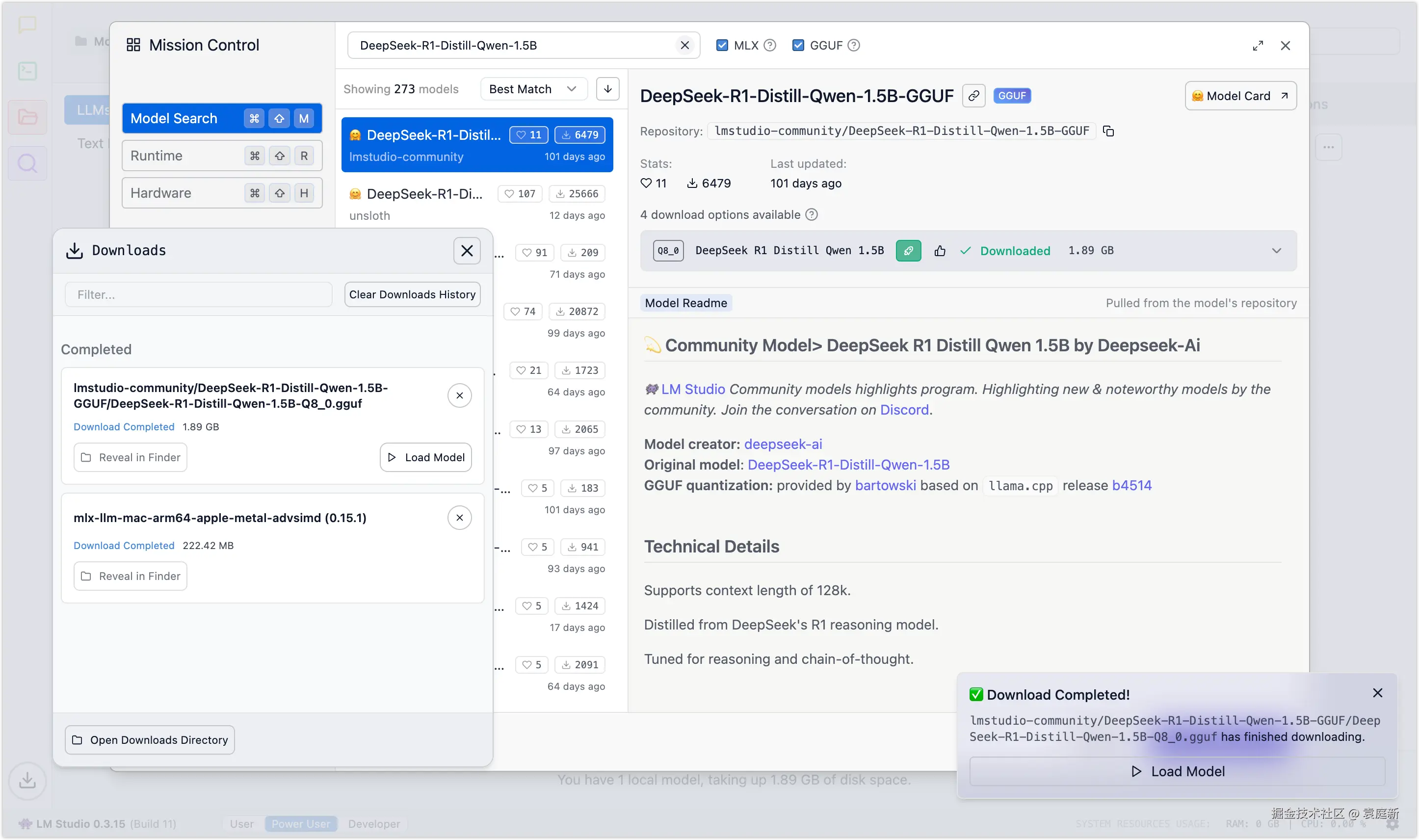Dismiss Download Completed notification
Screen dimensions: 1419x840
coord(1377,693)
